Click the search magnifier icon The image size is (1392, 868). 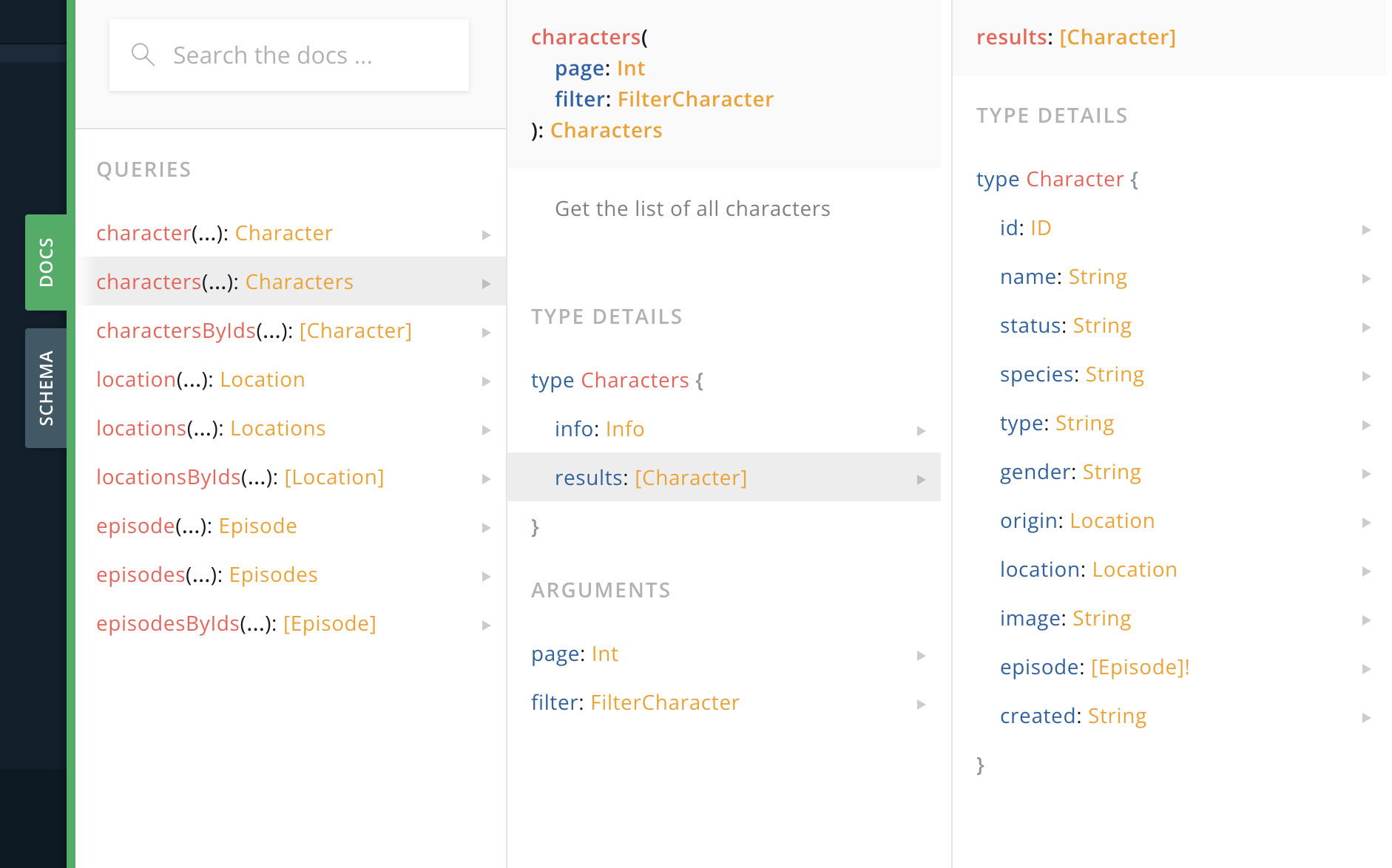pos(143,55)
